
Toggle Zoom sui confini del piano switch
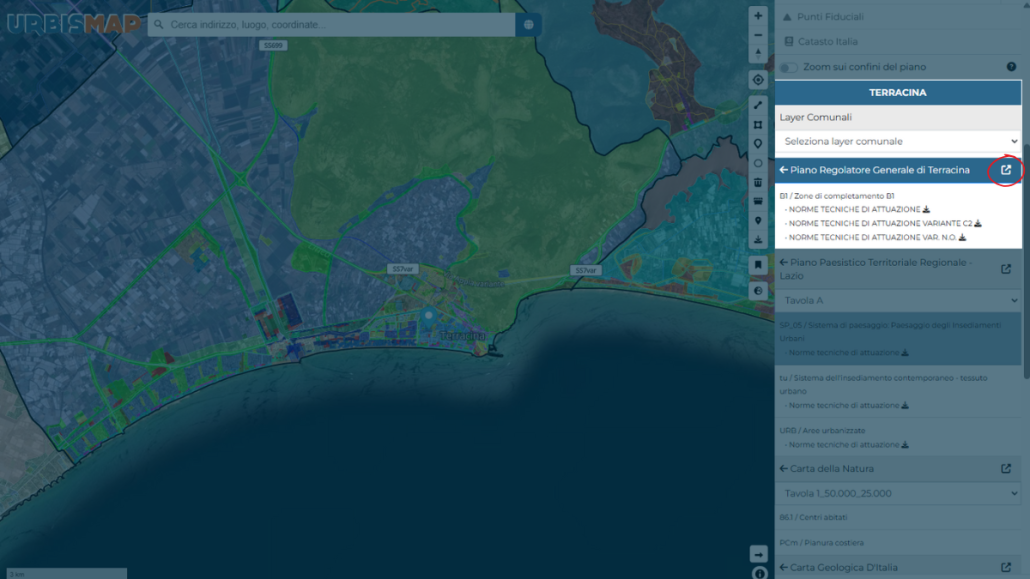[789, 68]
